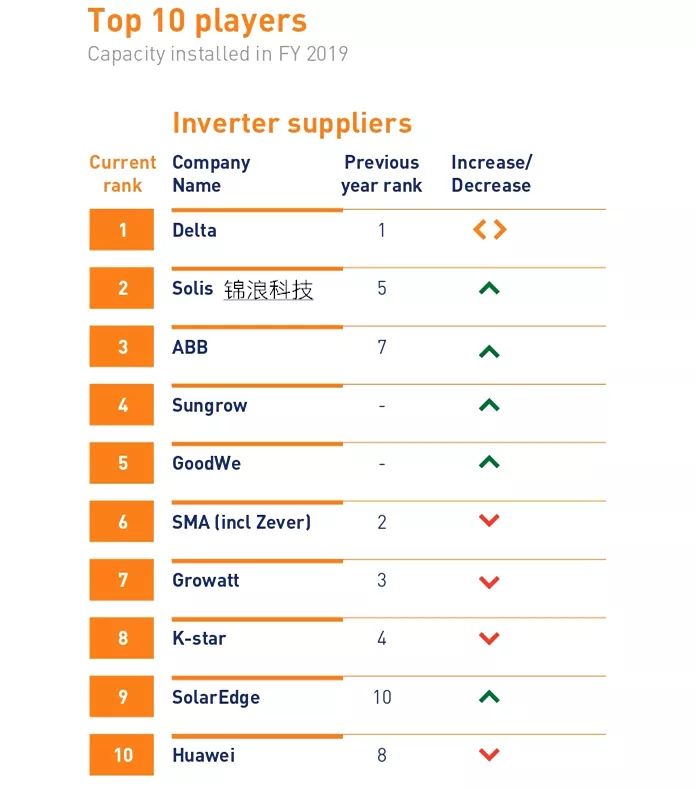This screenshot has width=696, height=789.
Task: Click the unchanged-rank arrows icon for Delta
Action: (489, 230)
